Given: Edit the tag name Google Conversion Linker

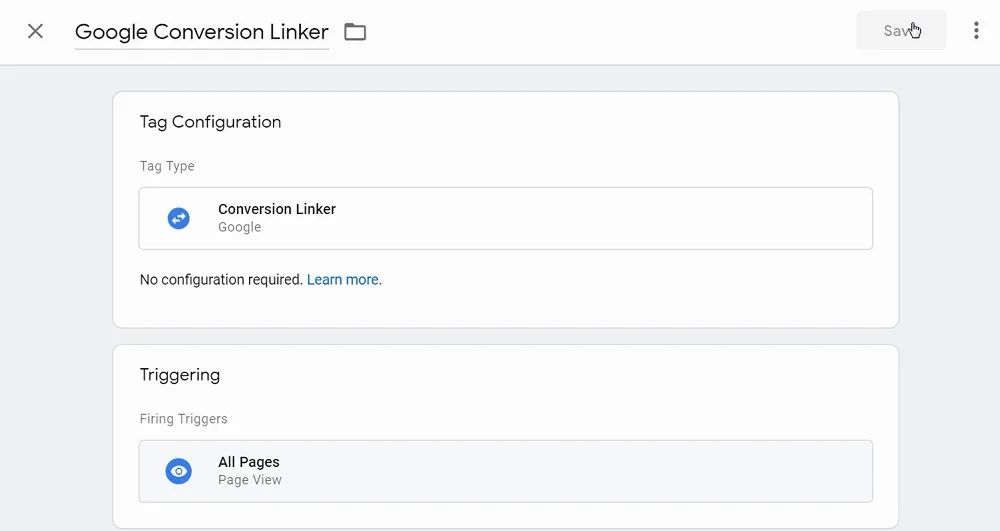Looking at the screenshot, I should coord(202,32).
